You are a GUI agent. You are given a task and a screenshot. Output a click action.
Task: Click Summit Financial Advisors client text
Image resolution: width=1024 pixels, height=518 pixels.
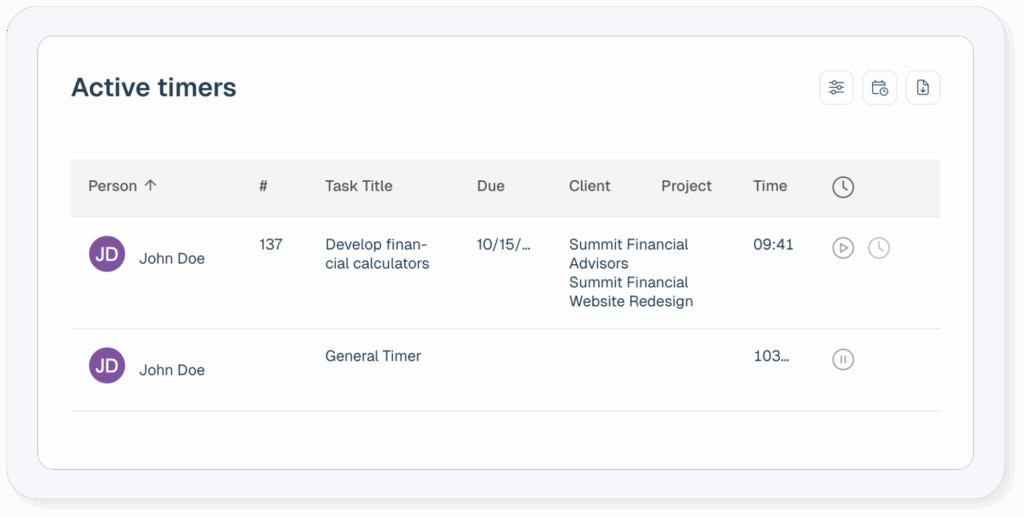628,254
